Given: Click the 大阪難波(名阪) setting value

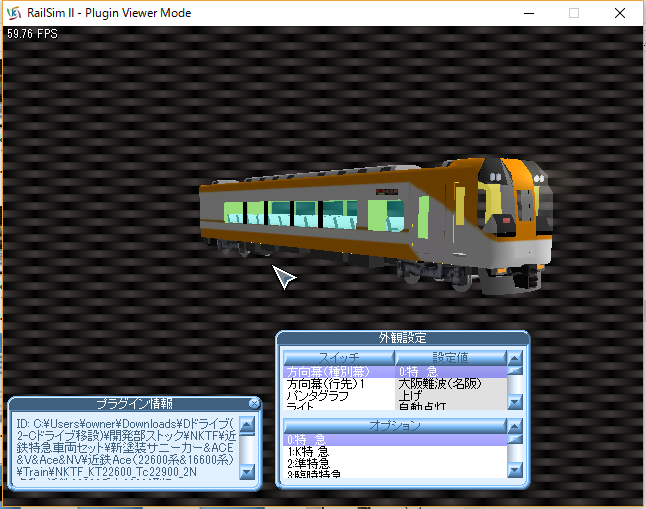Looking at the screenshot, I should coord(451,384).
